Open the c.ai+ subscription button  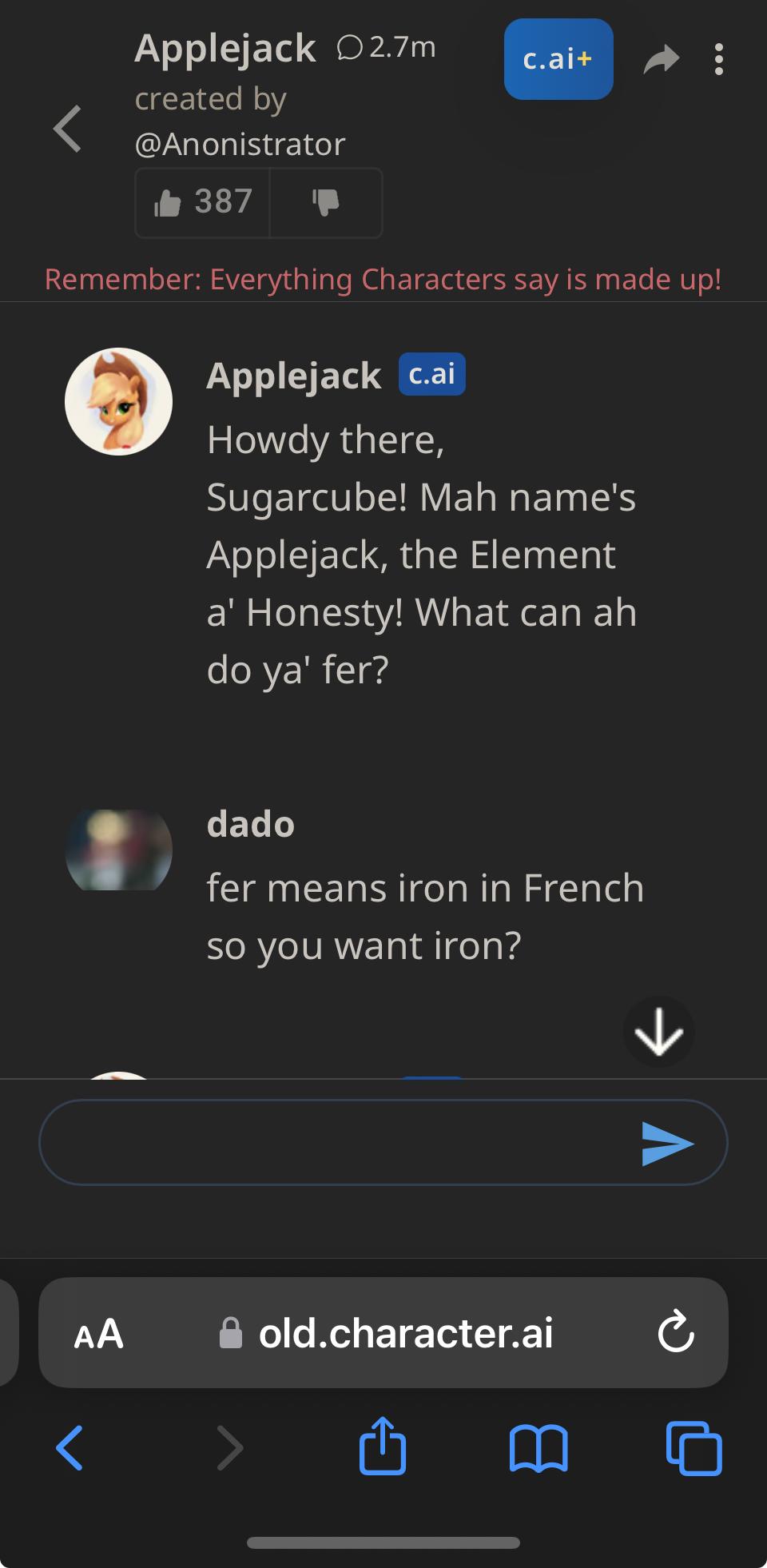click(558, 59)
